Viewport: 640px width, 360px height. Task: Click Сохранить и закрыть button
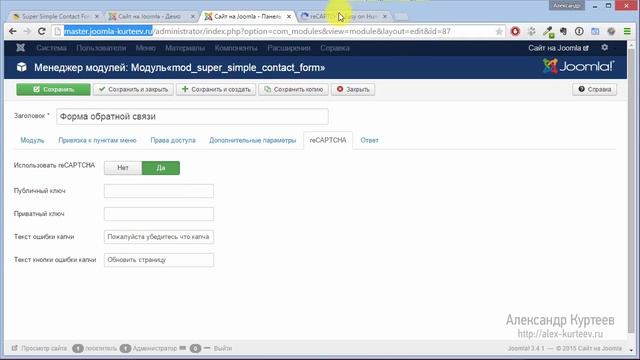tap(133, 89)
